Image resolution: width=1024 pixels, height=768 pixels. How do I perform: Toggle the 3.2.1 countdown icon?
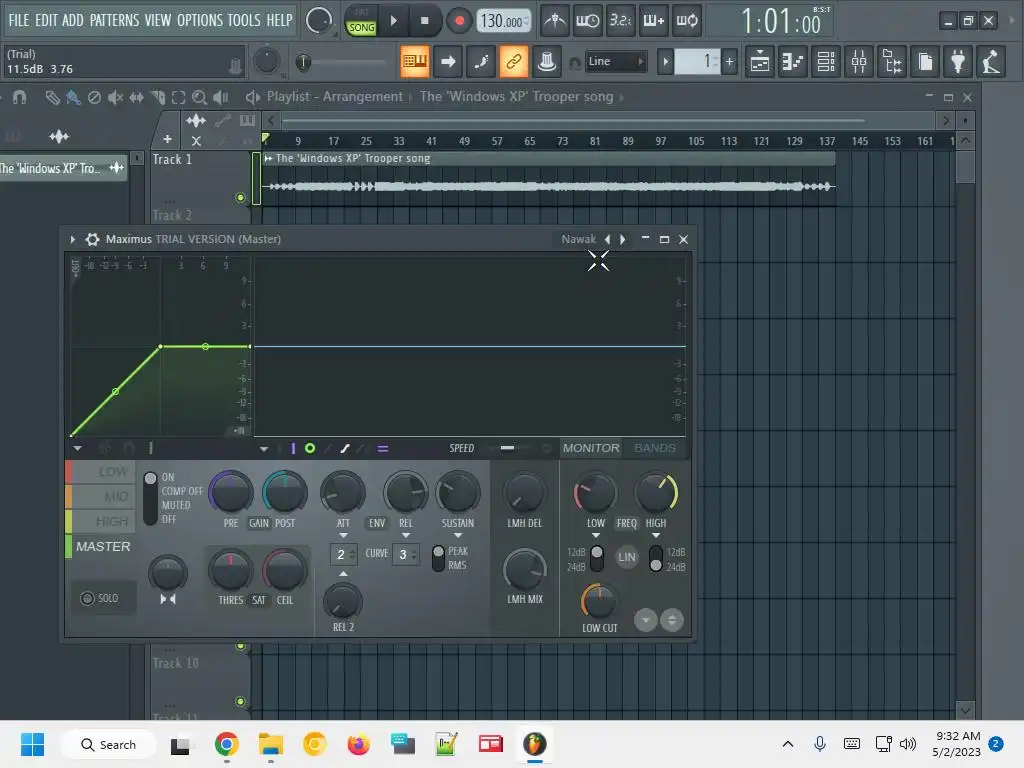[x=620, y=21]
